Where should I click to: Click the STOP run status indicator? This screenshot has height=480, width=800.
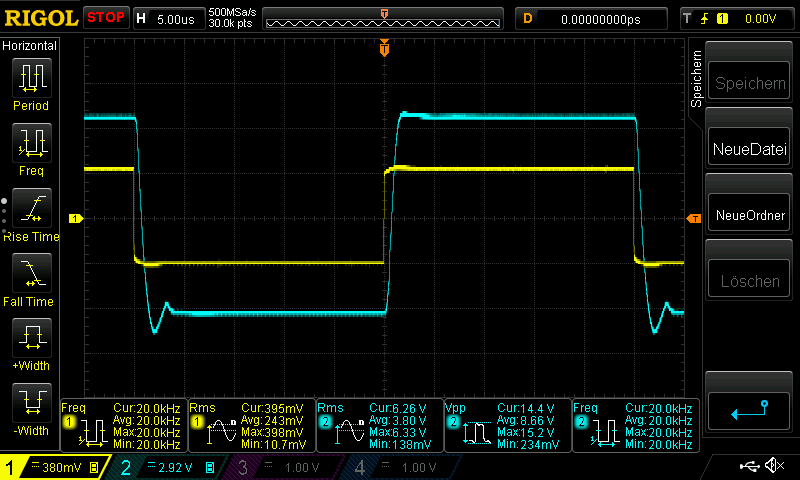(106, 18)
